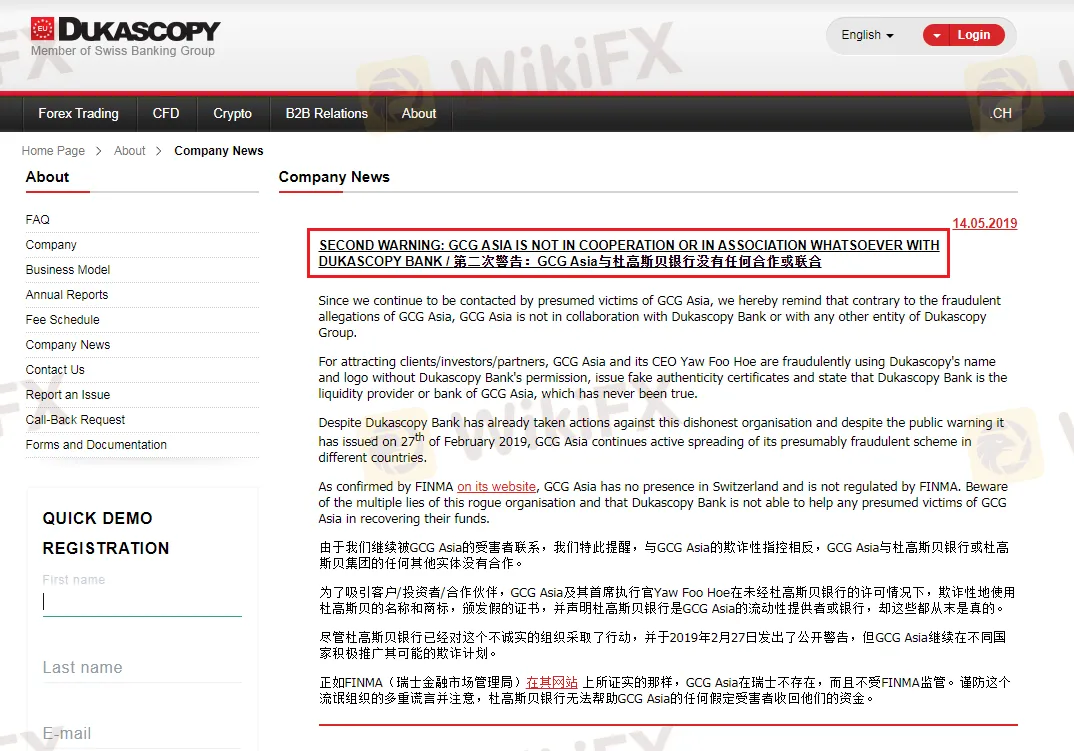This screenshot has height=751, width=1074.
Task: Open the B2B Relations menu
Action: pos(327,114)
